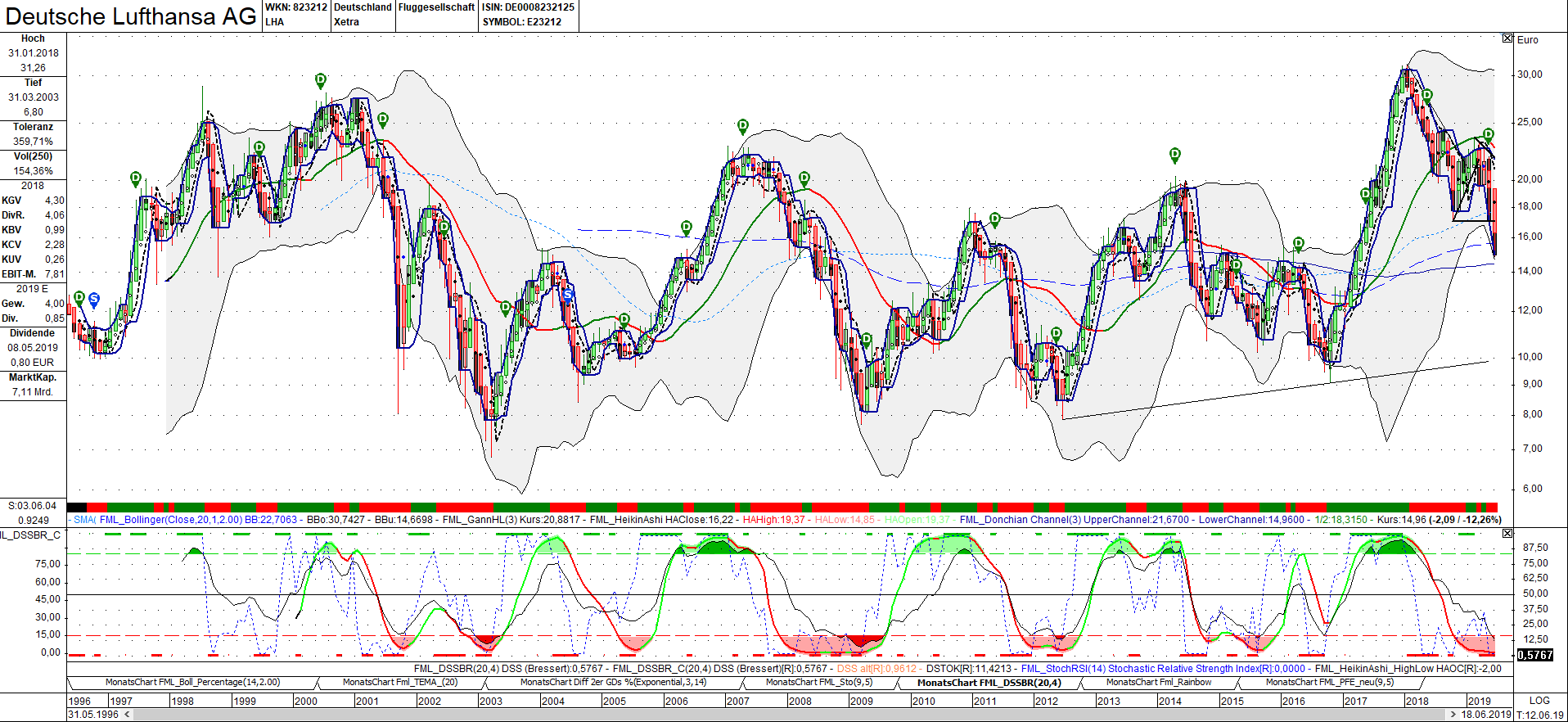Click the DSS alt[R] orange legend entry
Image resolution: width=1568 pixels, height=722 pixels.
[876, 669]
